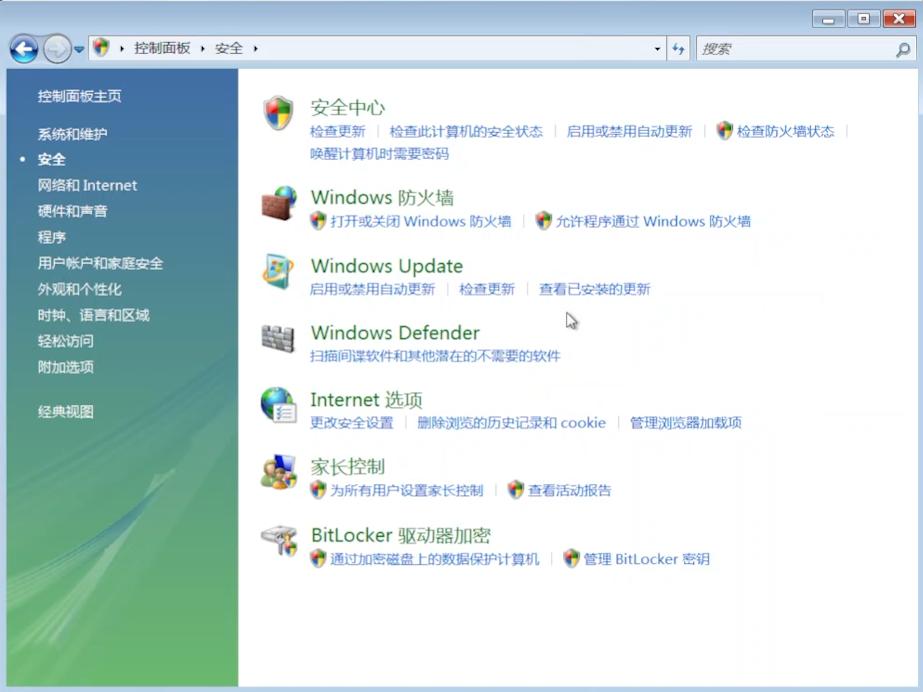Click the Windows Firewall brick wall icon
The image size is (923, 692).
(x=278, y=203)
